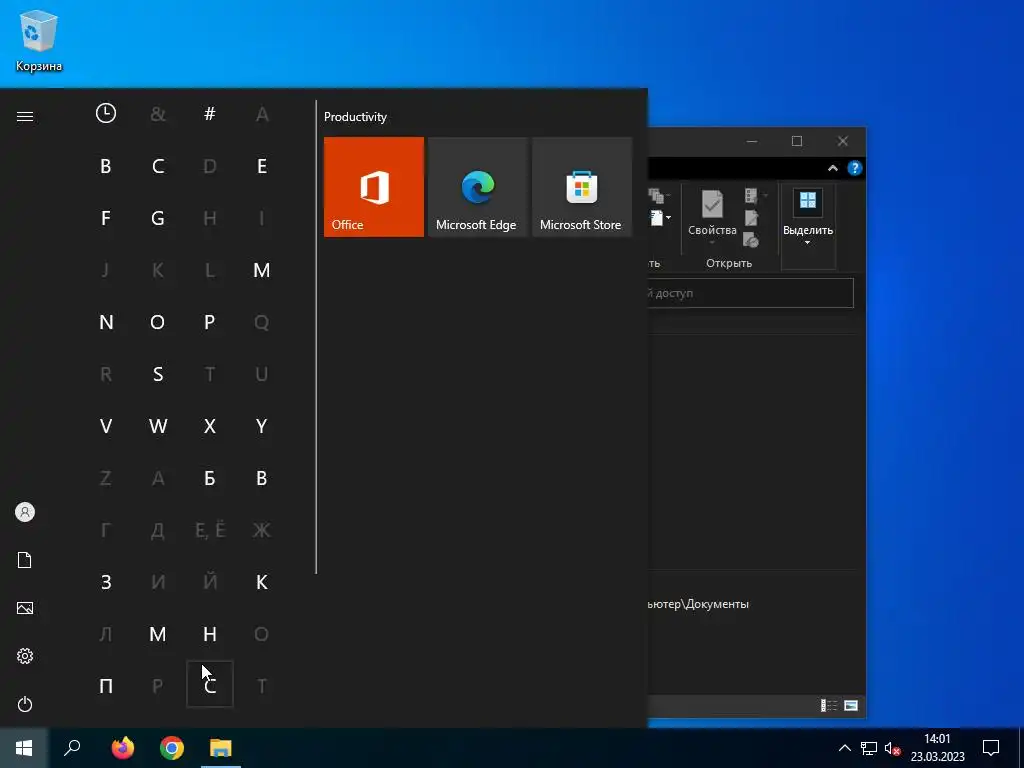The width and height of the screenshot is (1024, 768).
Task: Jump to Cyrillic letter П section
Action: tap(106, 686)
